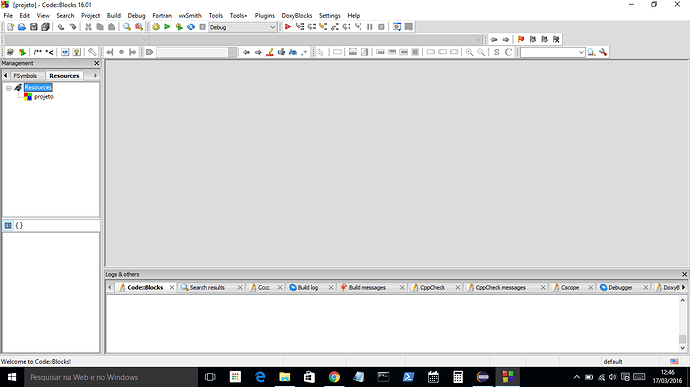Open the search combo box dropdown arrow
Screen dimensions: 690x387
(581, 52)
